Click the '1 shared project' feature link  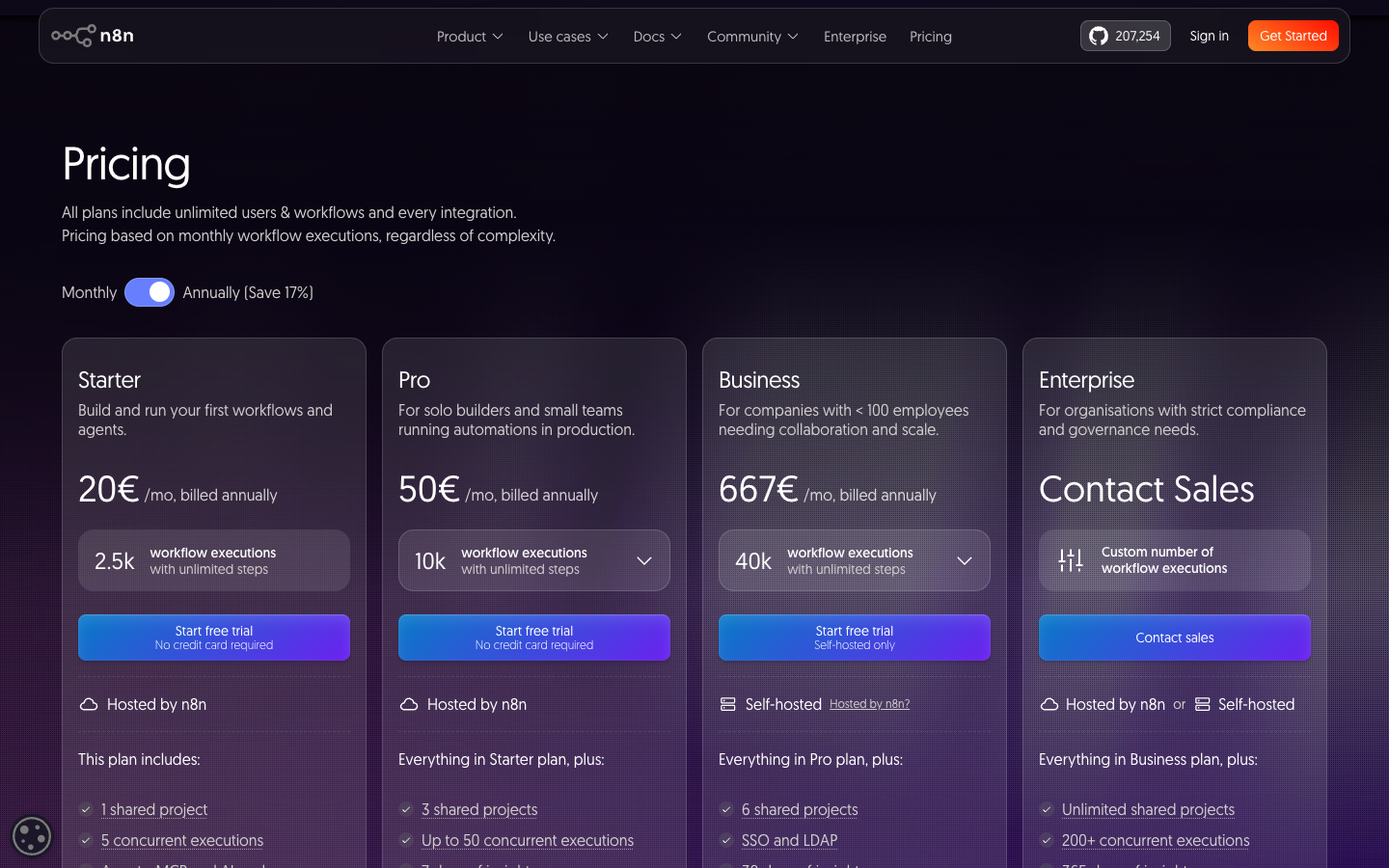pos(154,810)
